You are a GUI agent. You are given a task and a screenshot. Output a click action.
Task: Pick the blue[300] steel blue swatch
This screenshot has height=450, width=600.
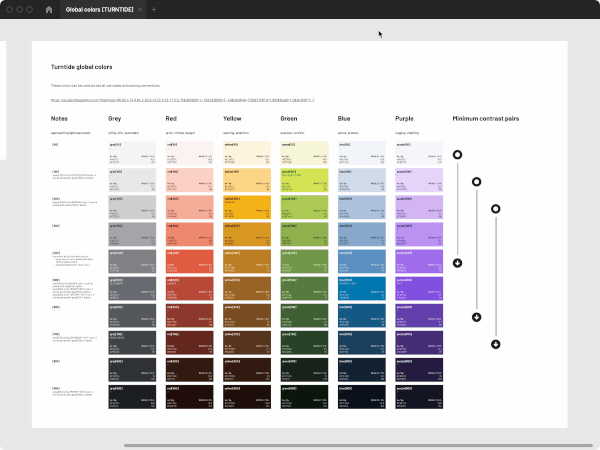(x=362, y=234)
